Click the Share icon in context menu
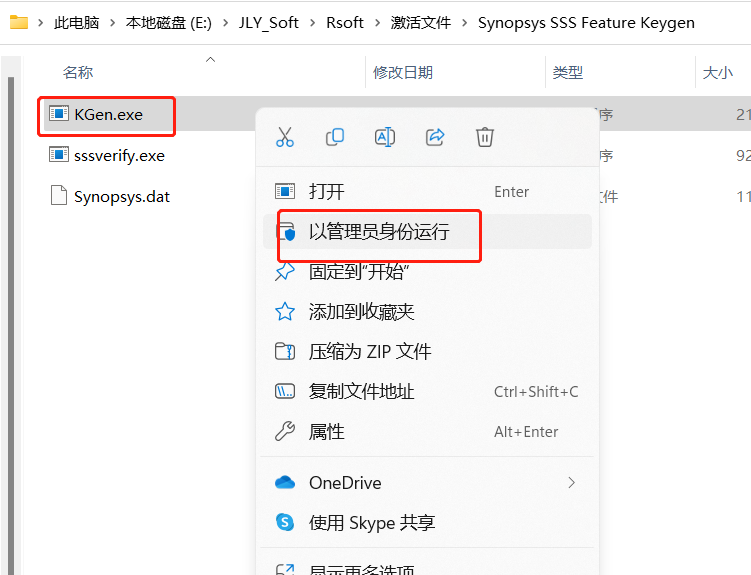Image resolution: width=751 pixels, height=575 pixels. pyautogui.click(x=435, y=137)
